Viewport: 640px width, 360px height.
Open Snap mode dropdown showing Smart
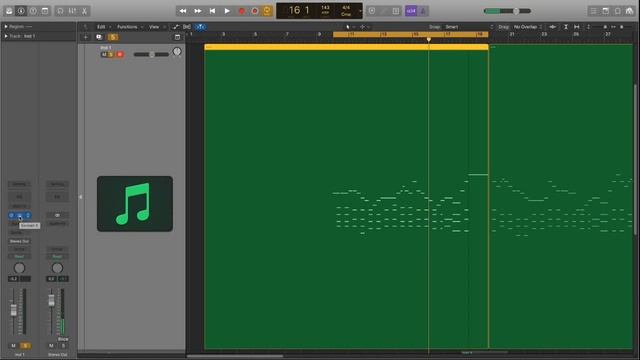coord(469,27)
